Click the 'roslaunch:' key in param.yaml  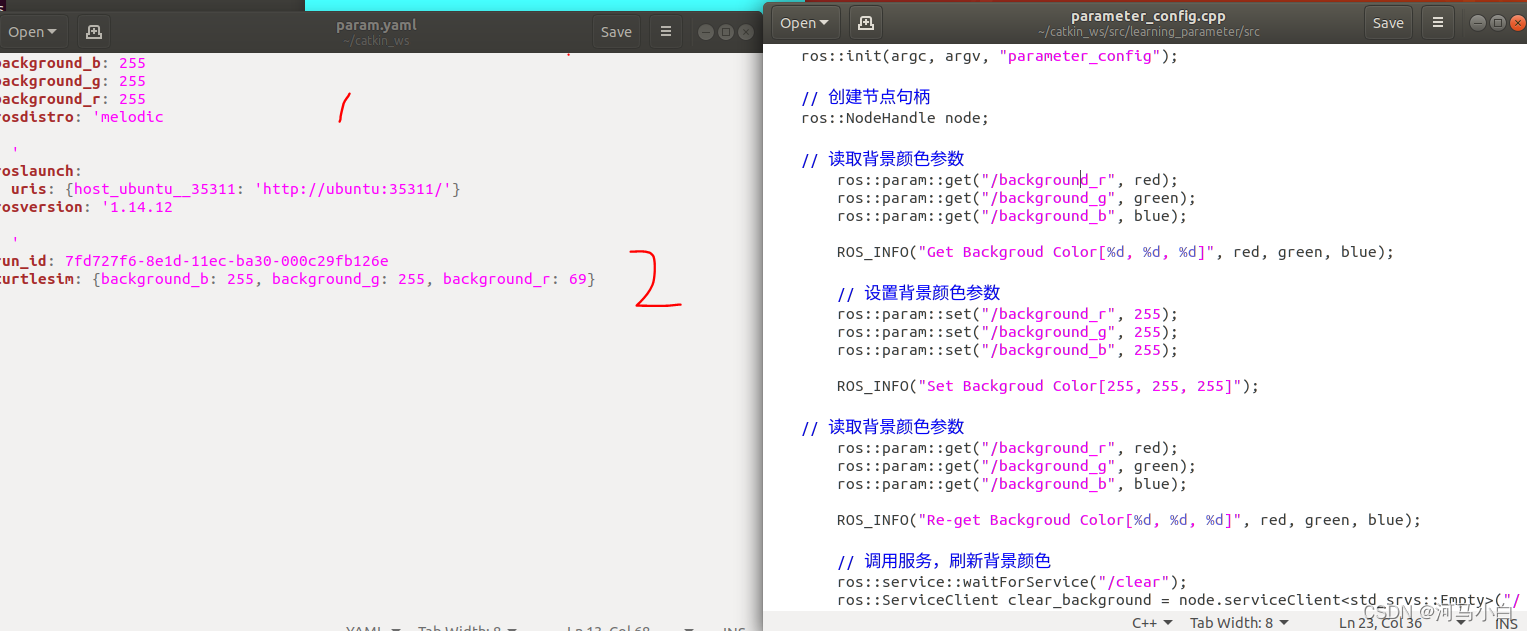[41, 171]
